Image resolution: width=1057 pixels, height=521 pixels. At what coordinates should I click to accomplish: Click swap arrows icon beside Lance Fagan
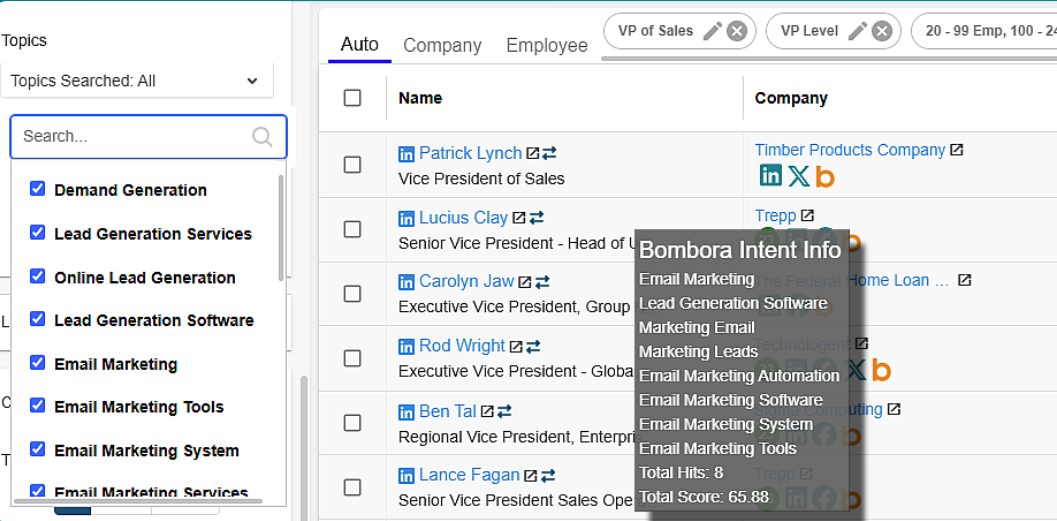click(548, 476)
